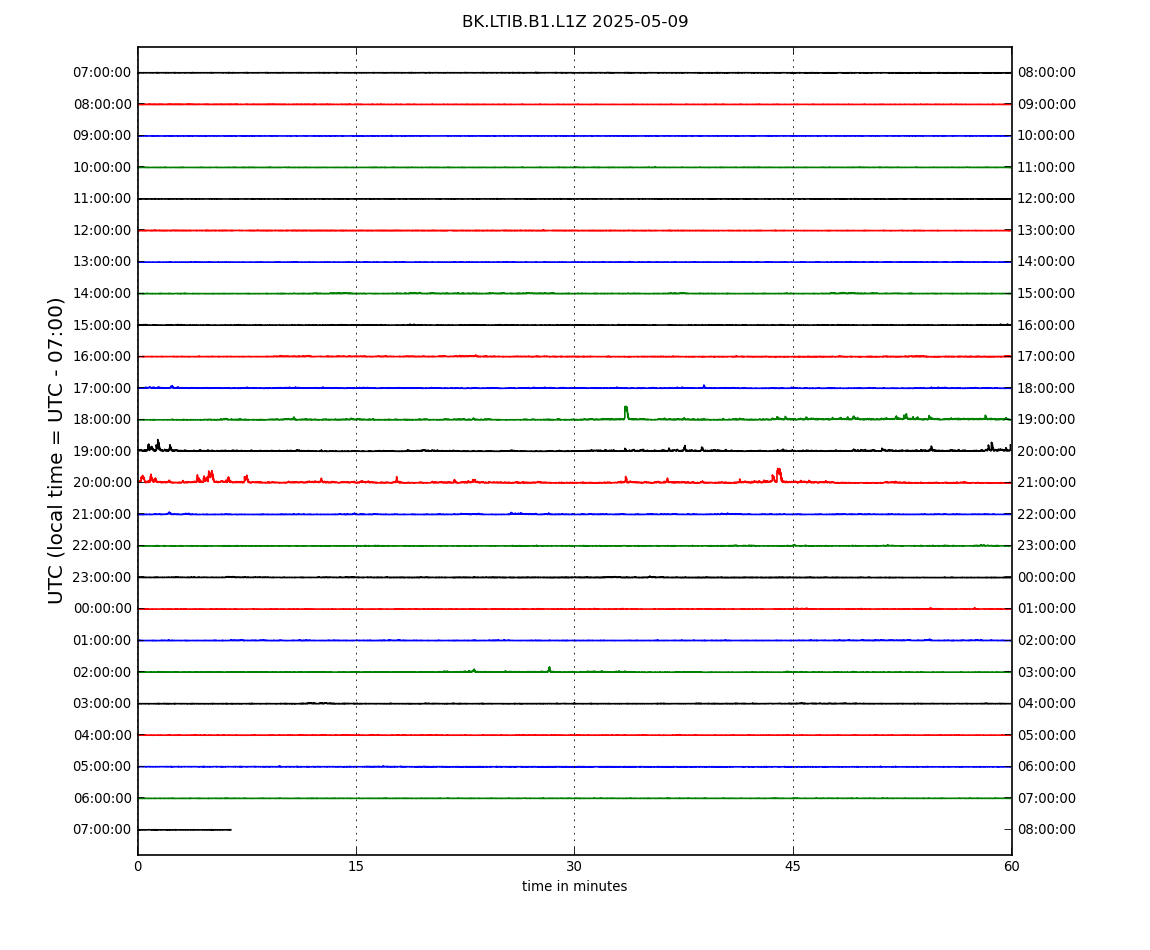Click the large green spike on the 18:00:00 trace

[x=626, y=412]
